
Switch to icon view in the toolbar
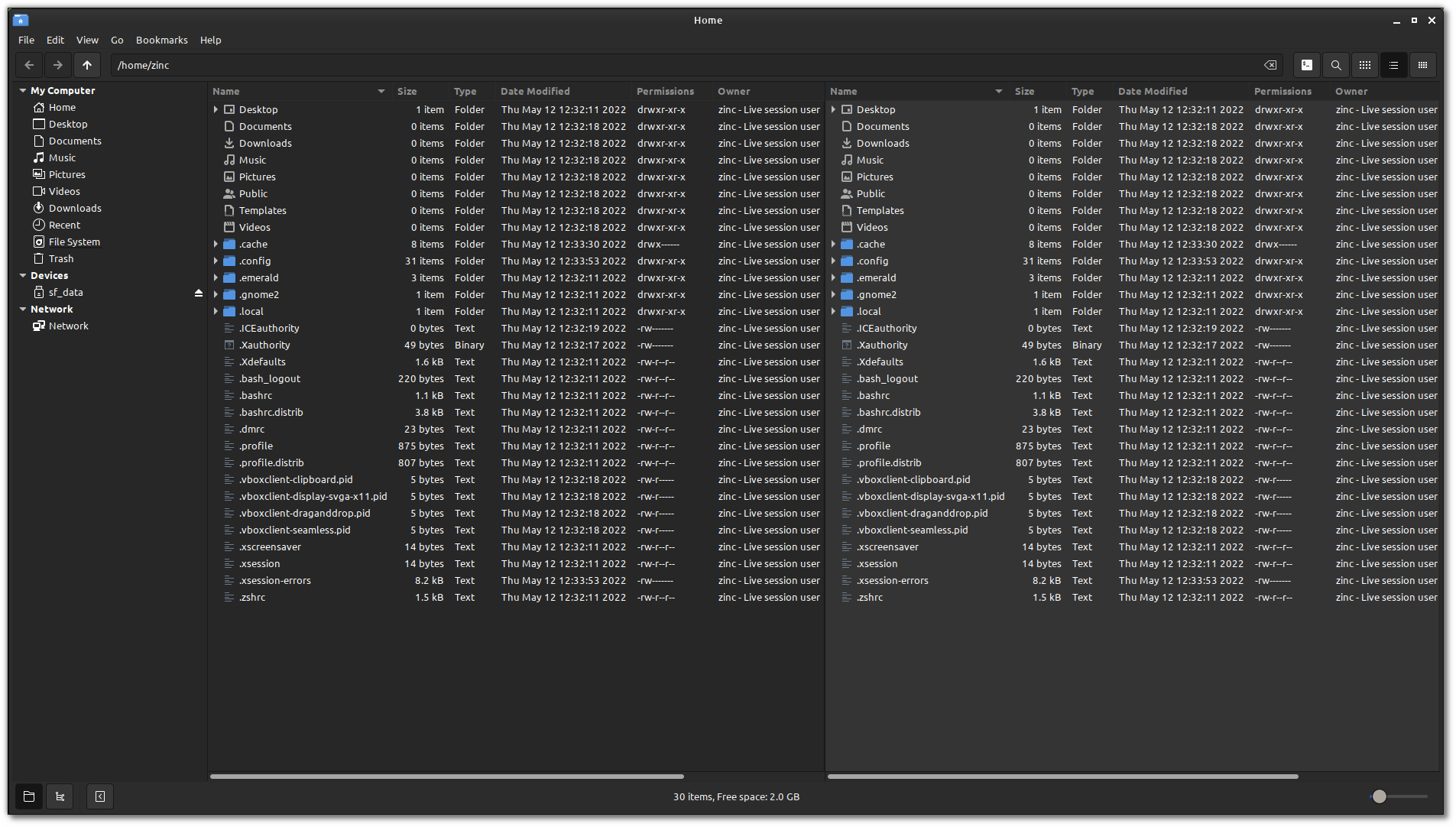tap(1365, 65)
